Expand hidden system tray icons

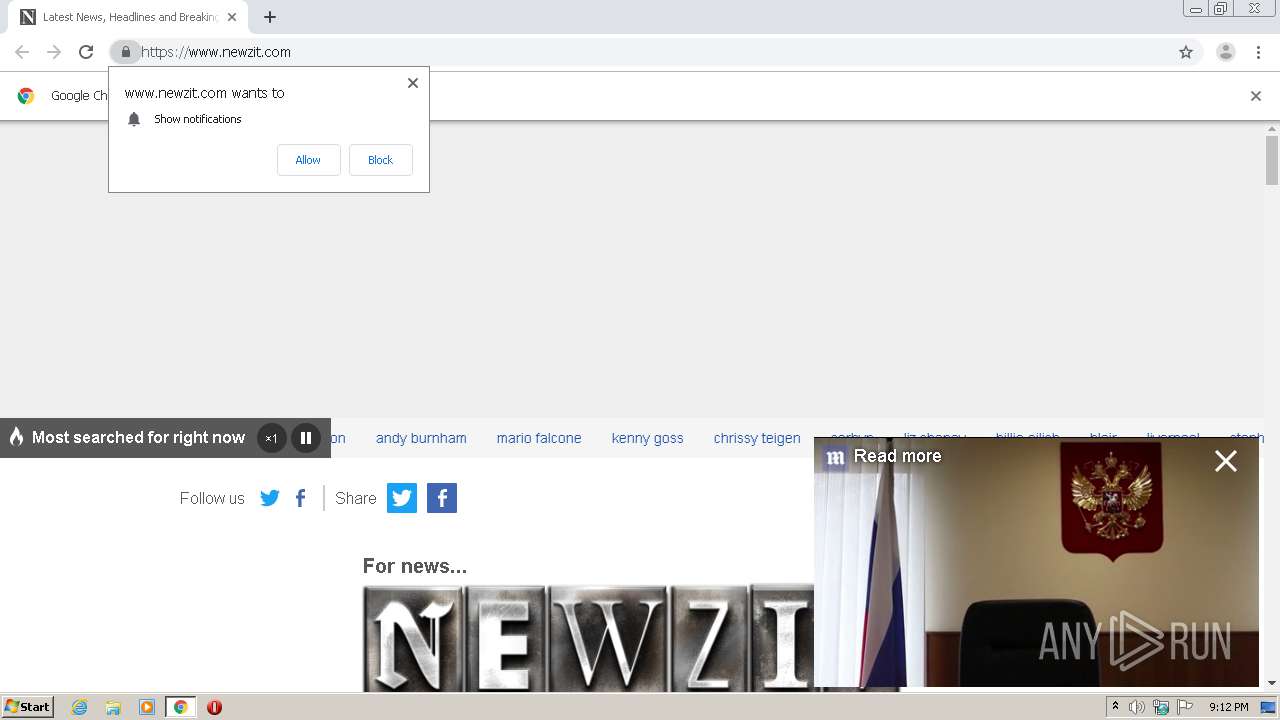(1115, 707)
